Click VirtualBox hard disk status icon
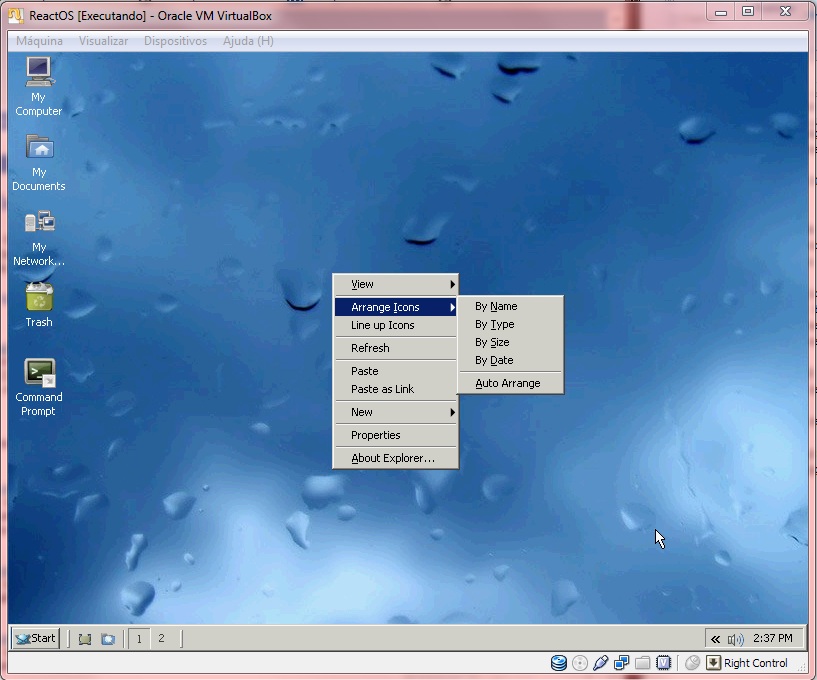 pos(559,663)
